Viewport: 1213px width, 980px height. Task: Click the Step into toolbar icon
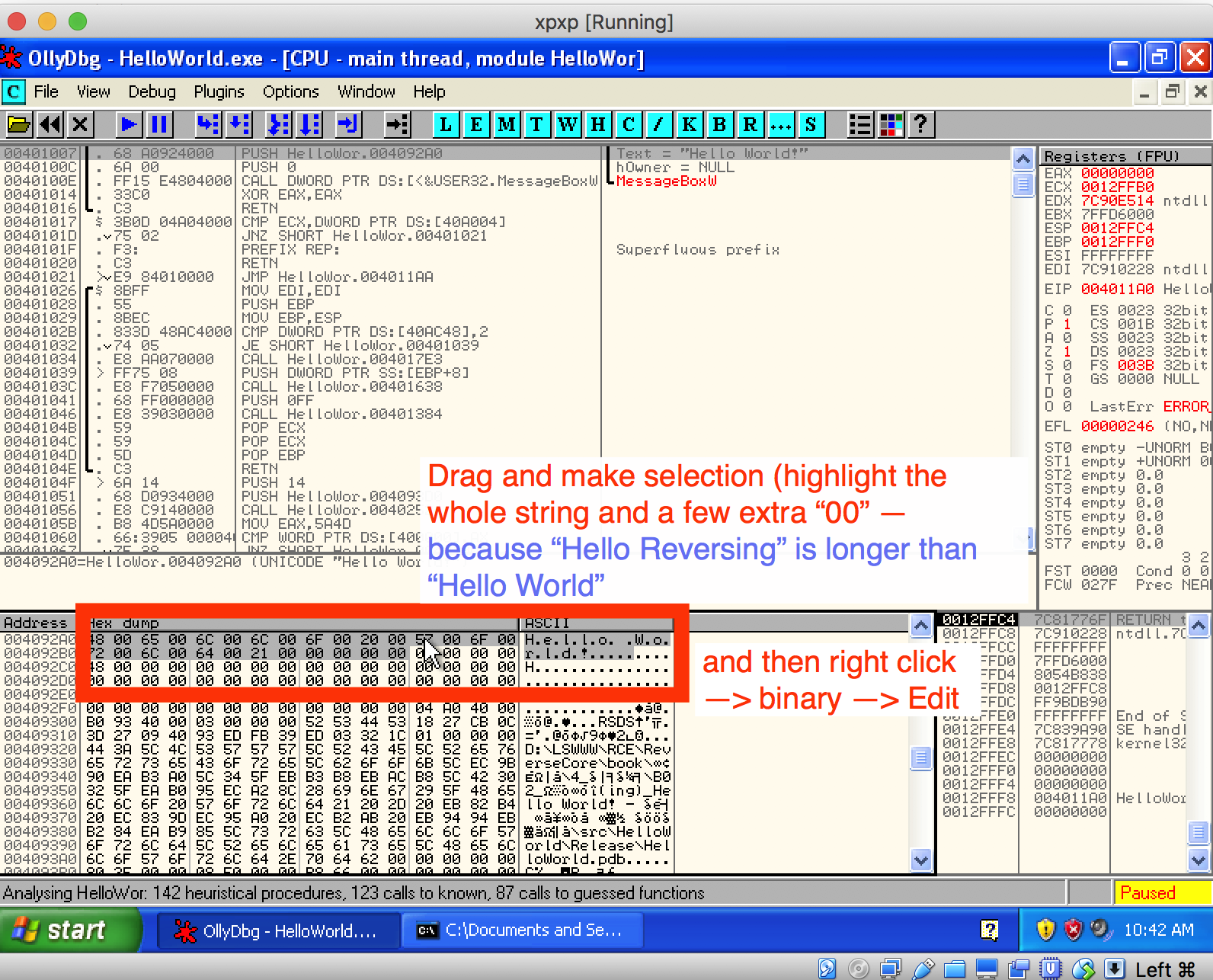(x=207, y=124)
